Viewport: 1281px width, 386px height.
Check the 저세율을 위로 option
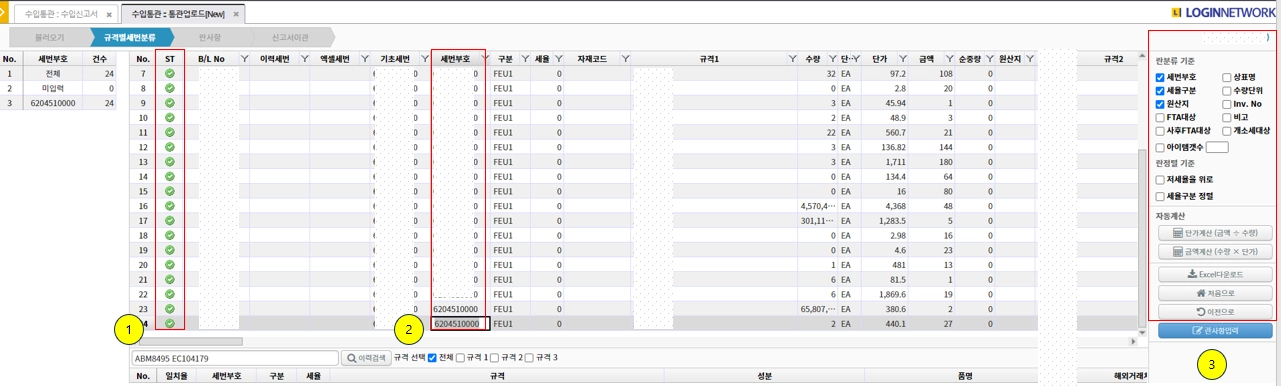[x=1160, y=180]
